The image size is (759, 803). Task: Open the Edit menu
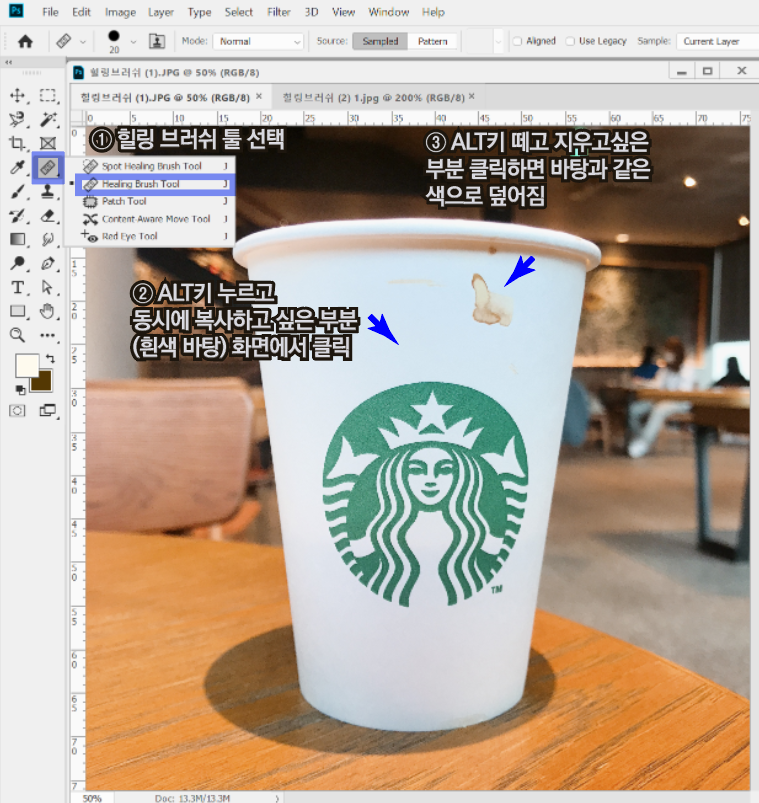tap(81, 12)
